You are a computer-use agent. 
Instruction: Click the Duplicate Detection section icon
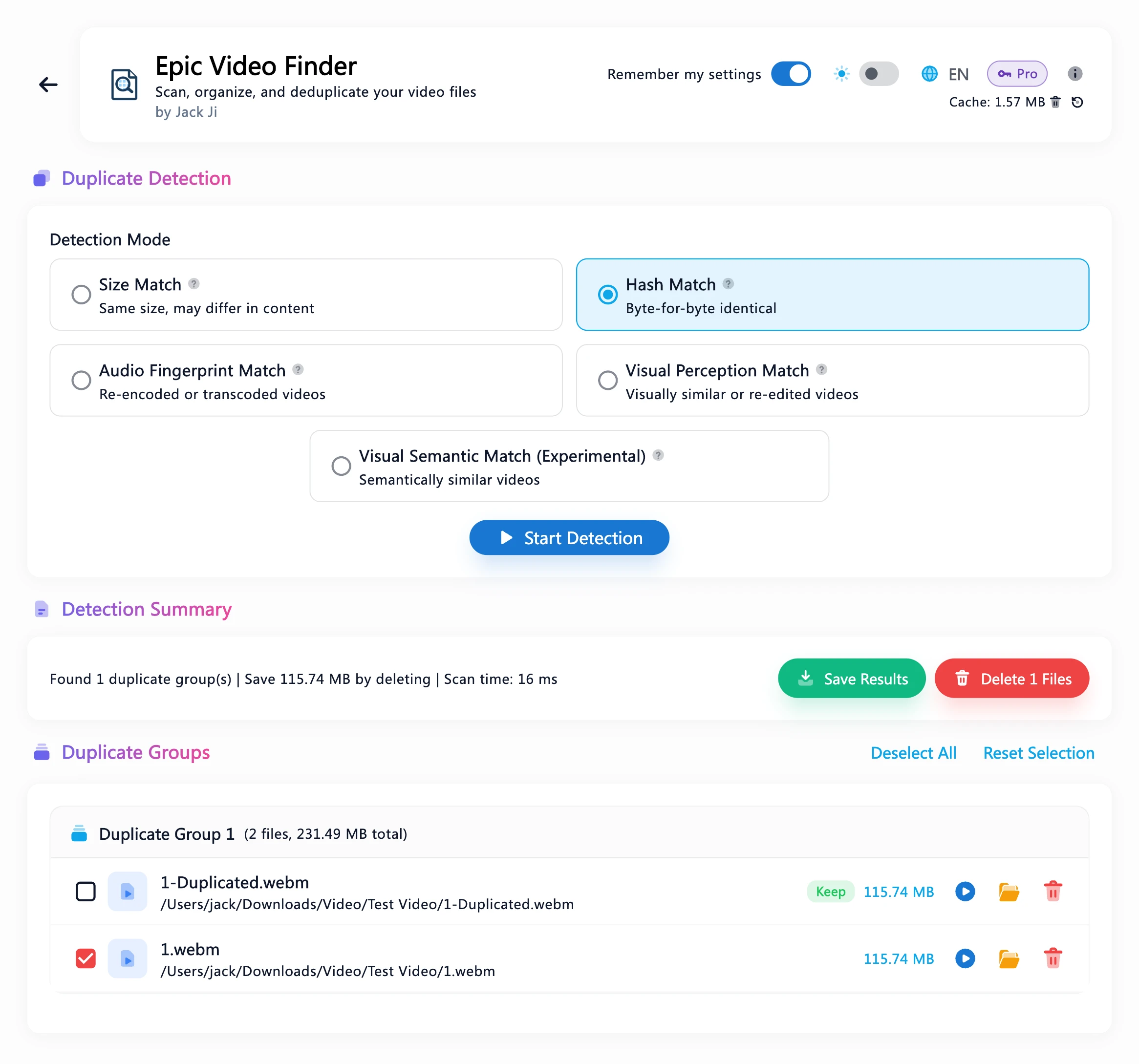pos(41,179)
